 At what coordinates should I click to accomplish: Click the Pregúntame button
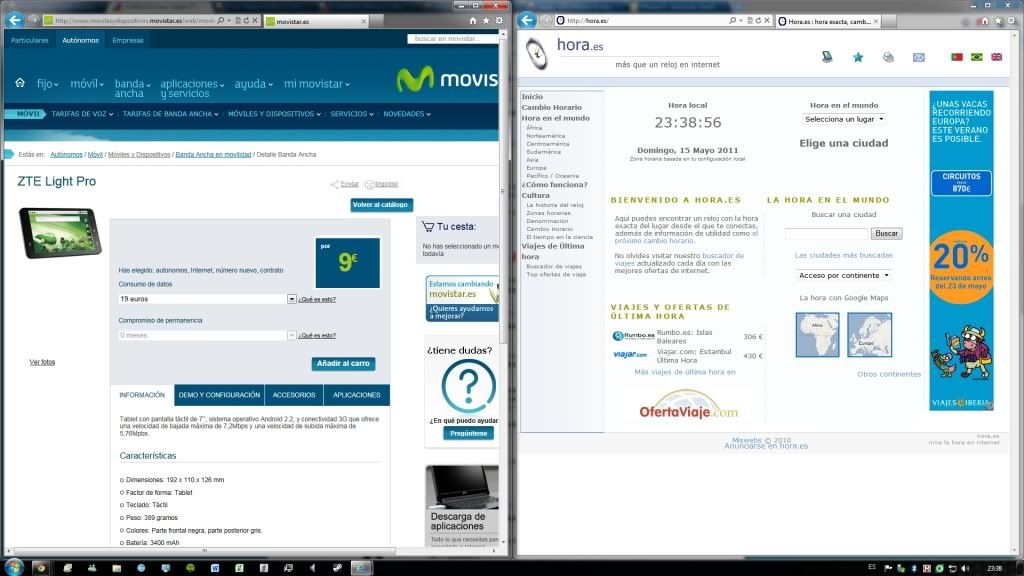point(468,433)
